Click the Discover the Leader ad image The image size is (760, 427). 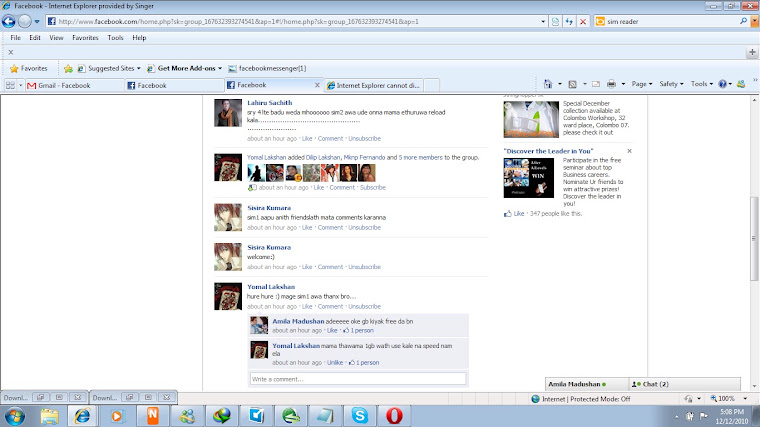pyautogui.click(x=528, y=178)
